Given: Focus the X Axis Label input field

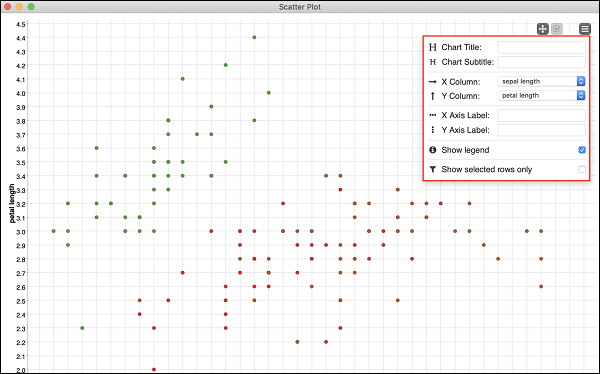Looking at the screenshot, I should (x=541, y=115).
